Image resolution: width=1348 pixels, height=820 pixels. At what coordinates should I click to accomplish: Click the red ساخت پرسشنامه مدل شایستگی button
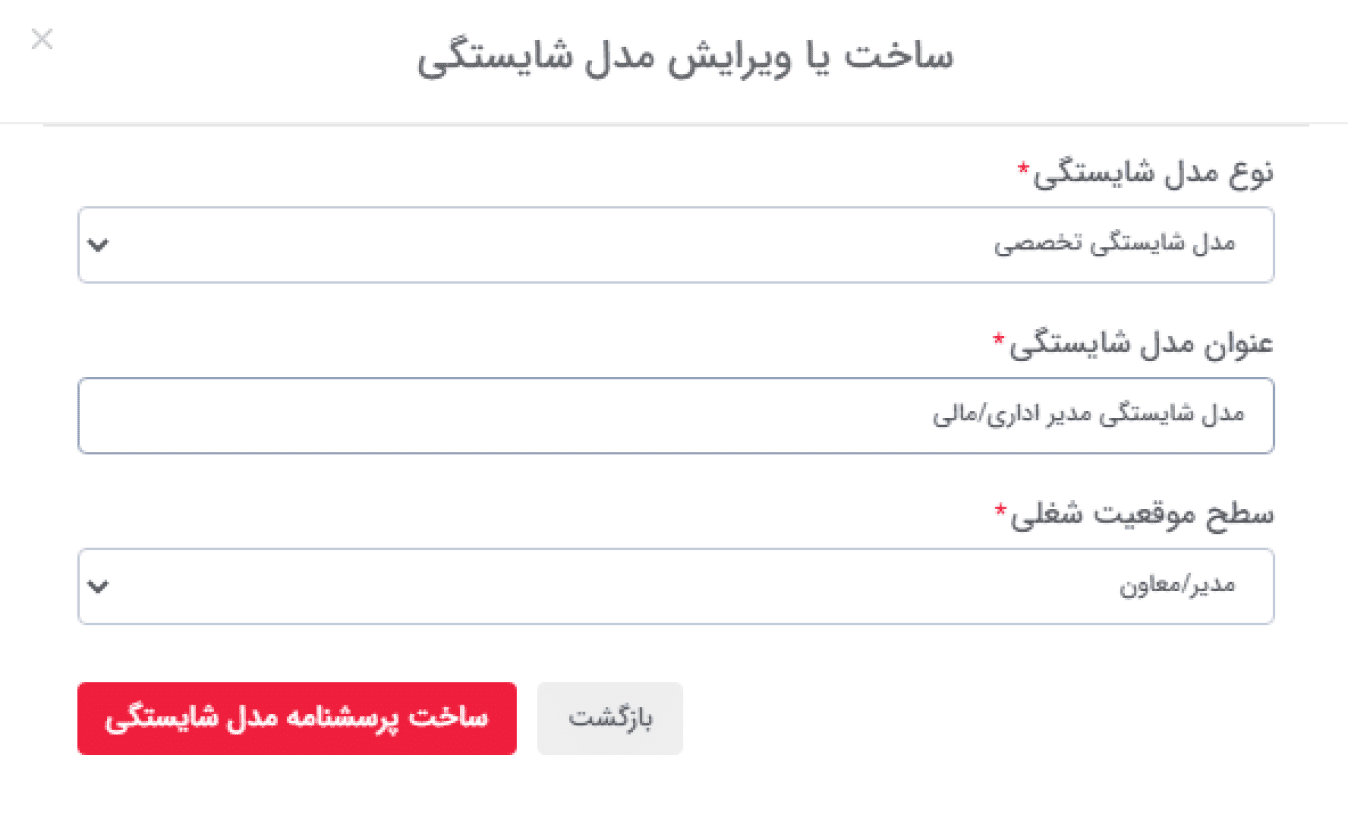[x=297, y=718]
